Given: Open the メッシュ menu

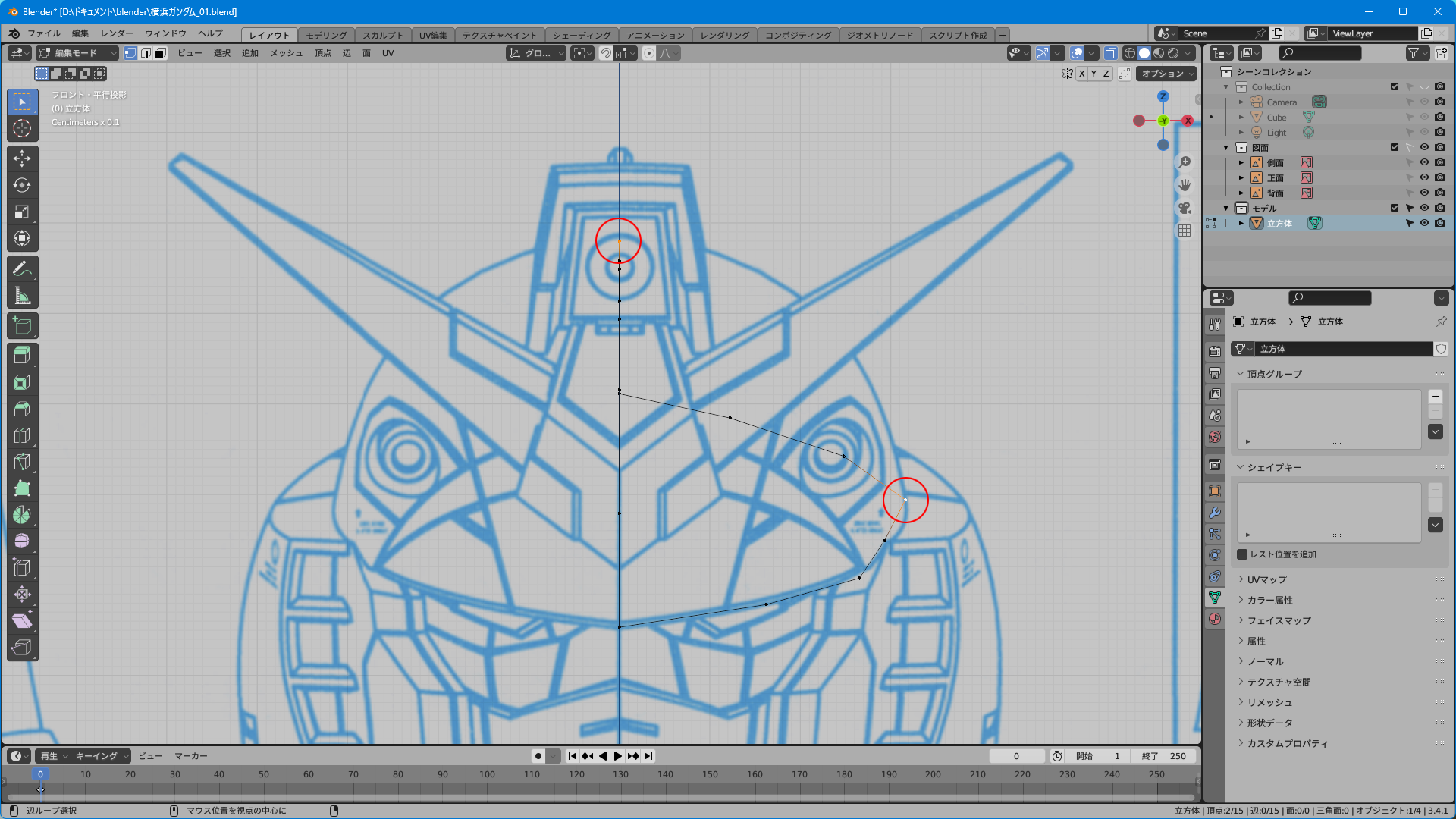Looking at the screenshot, I should coord(286,53).
